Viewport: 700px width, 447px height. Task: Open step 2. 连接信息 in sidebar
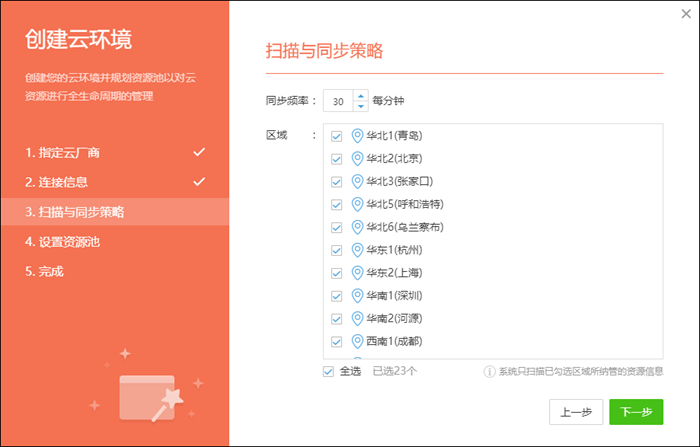(56, 182)
